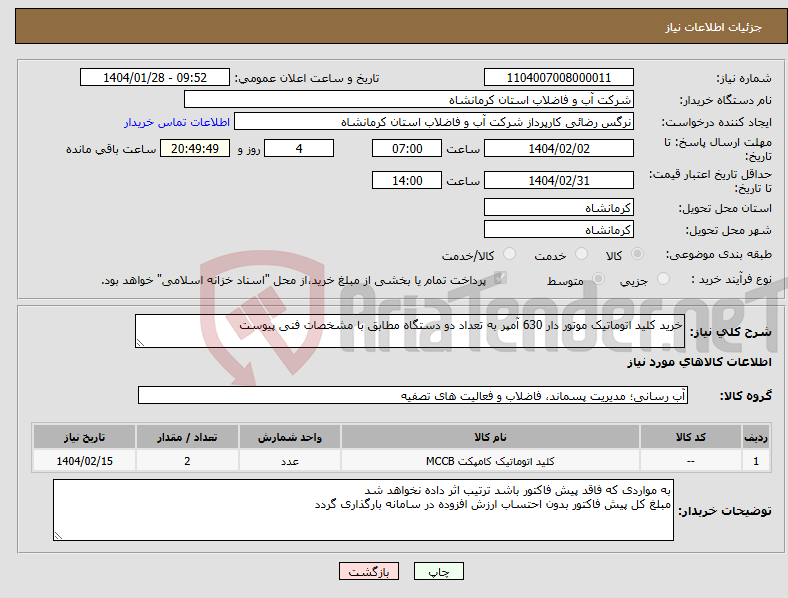788x598 pixels.
Task: Select the خدمت radio button
Action: [581, 254]
